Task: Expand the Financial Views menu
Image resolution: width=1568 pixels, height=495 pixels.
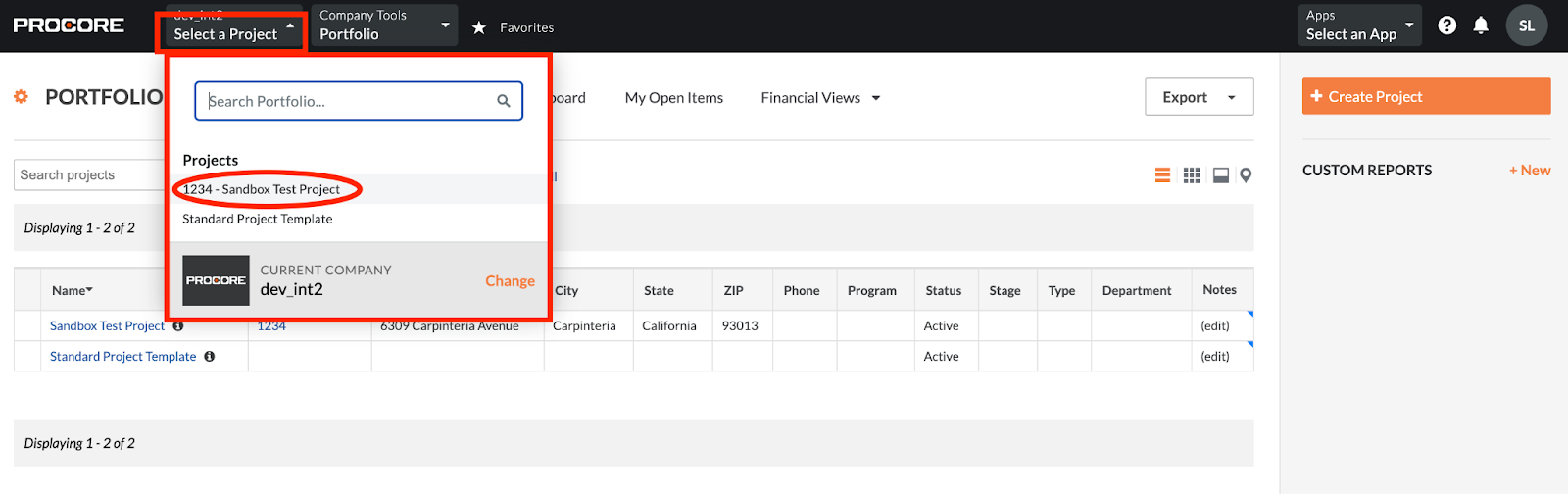Action: coord(820,98)
